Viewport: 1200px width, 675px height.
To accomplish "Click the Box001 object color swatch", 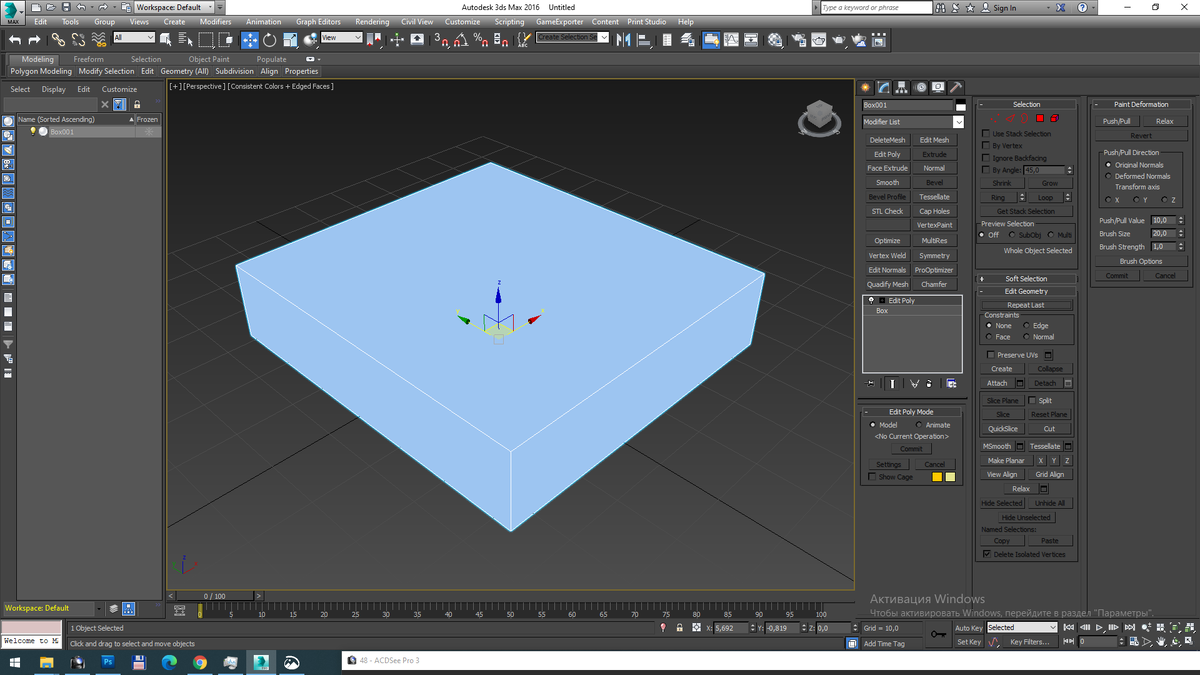I will coord(961,105).
